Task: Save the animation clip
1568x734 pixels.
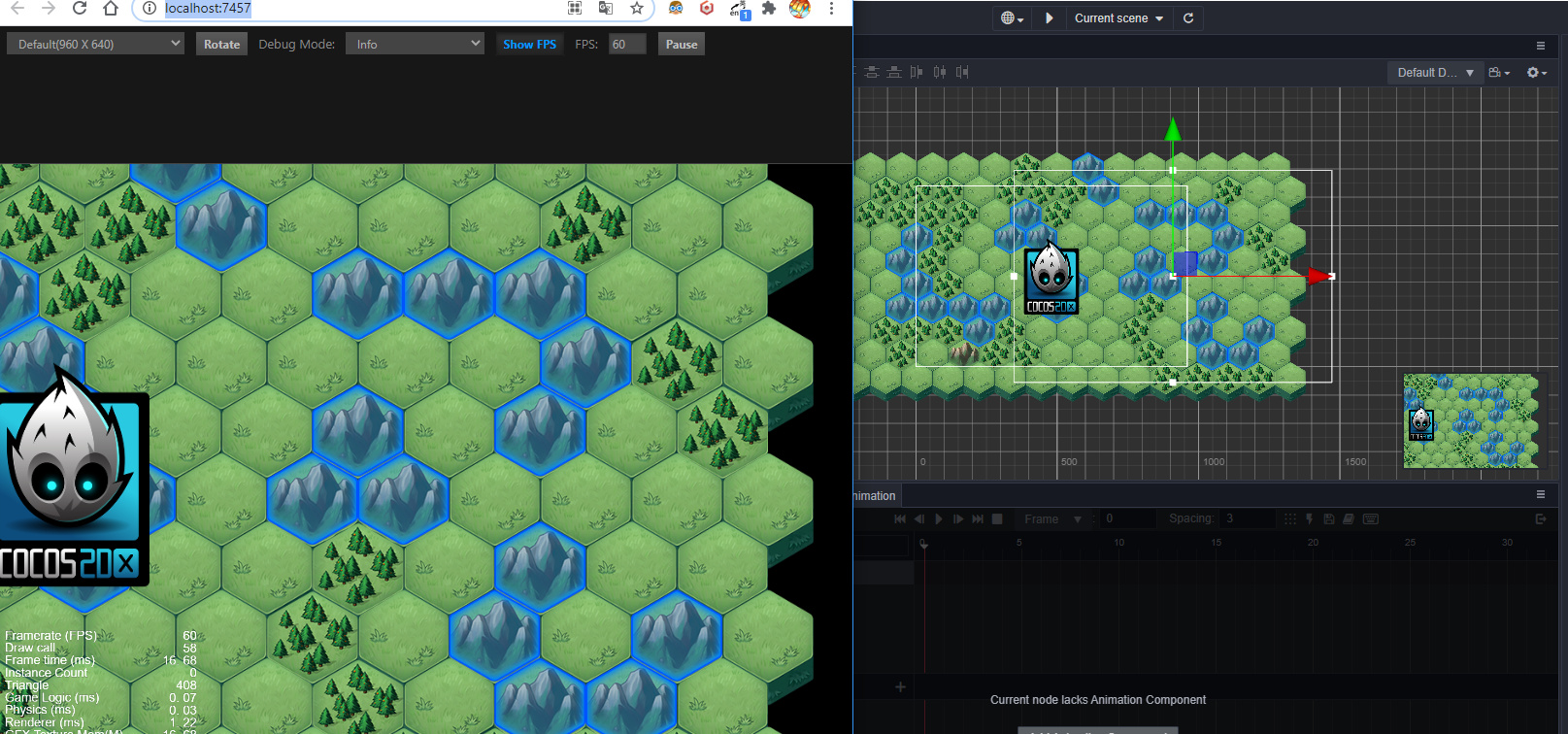Action: coord(1329,519)
